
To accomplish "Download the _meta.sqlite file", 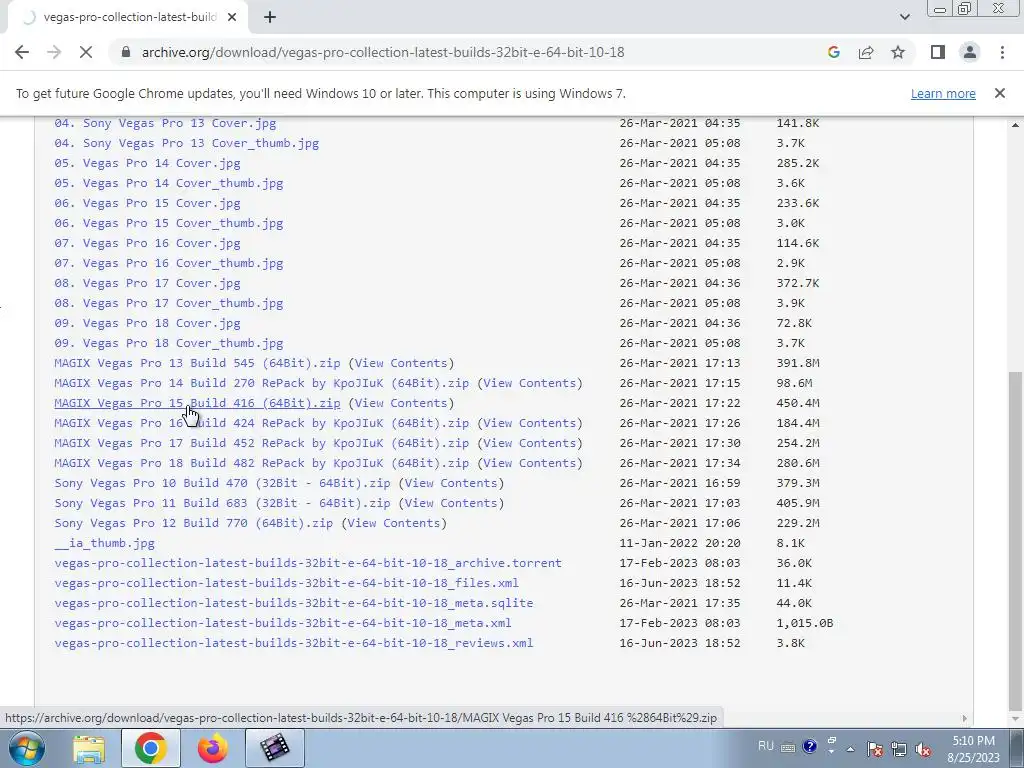I will [x=293, y=603].
